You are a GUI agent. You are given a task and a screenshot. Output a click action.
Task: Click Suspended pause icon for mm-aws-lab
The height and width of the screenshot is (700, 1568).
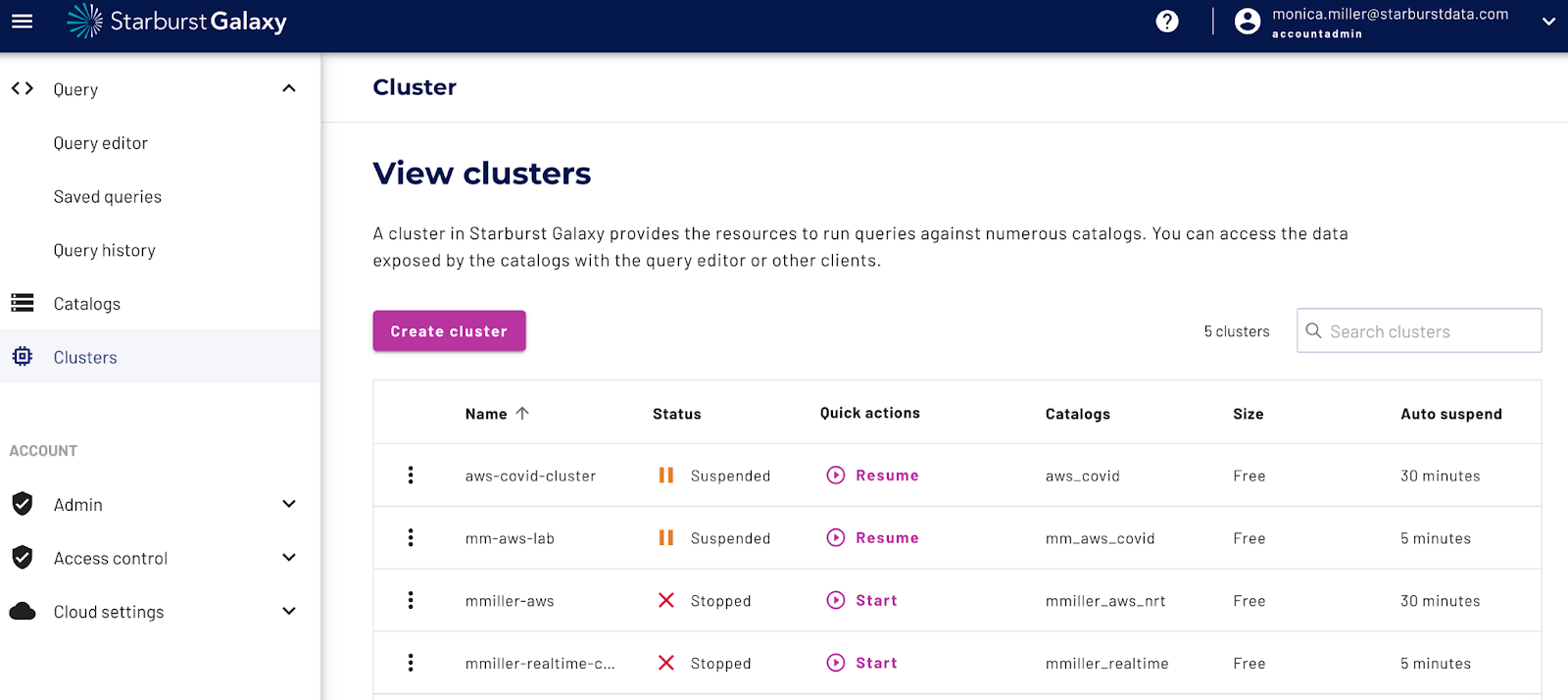666,538
